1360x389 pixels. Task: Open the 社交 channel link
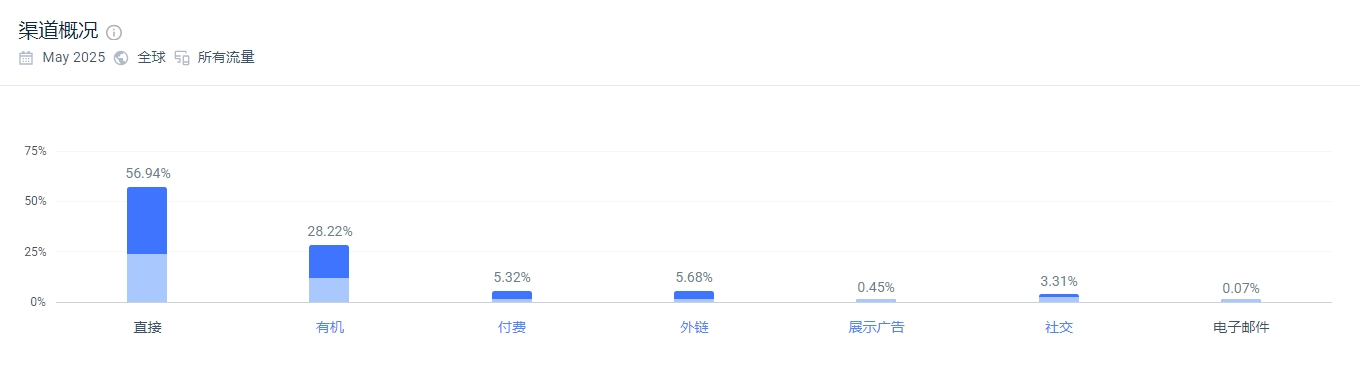click(1059, 327)
